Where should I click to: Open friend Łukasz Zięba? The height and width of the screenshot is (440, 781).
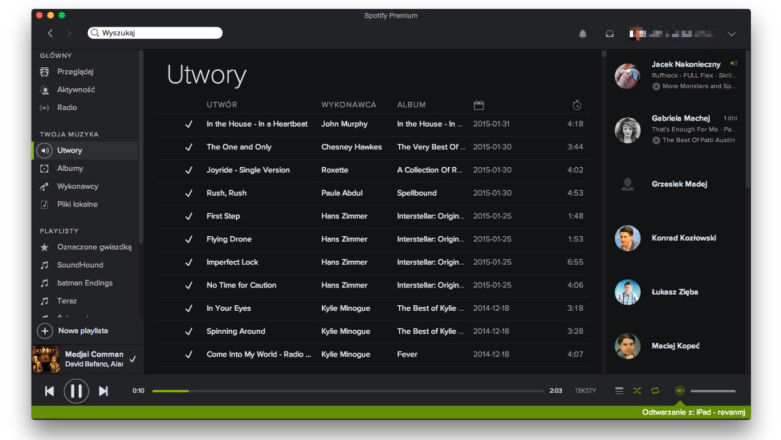coord(676,292)
